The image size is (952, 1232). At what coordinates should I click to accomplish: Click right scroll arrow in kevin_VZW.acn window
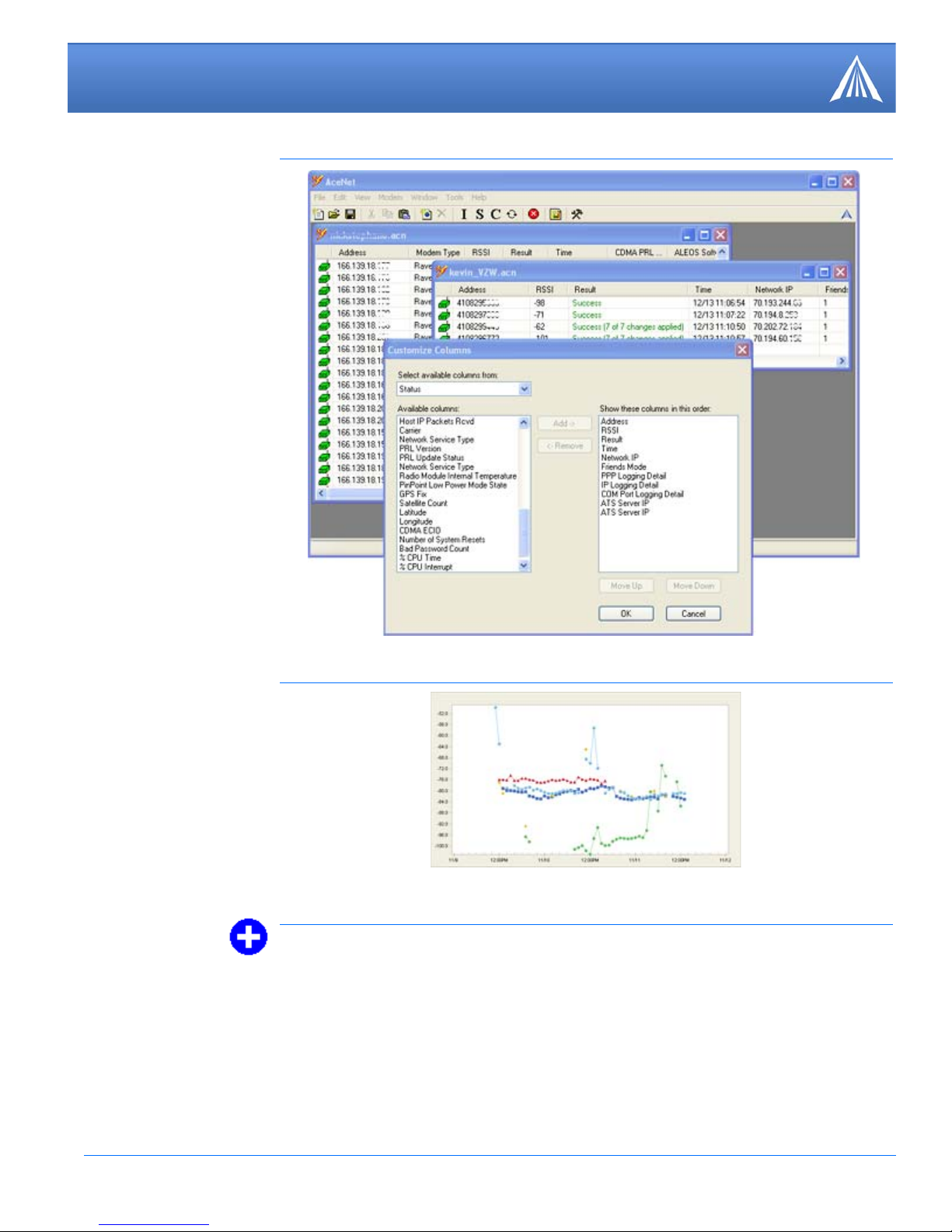coord(841,361)
